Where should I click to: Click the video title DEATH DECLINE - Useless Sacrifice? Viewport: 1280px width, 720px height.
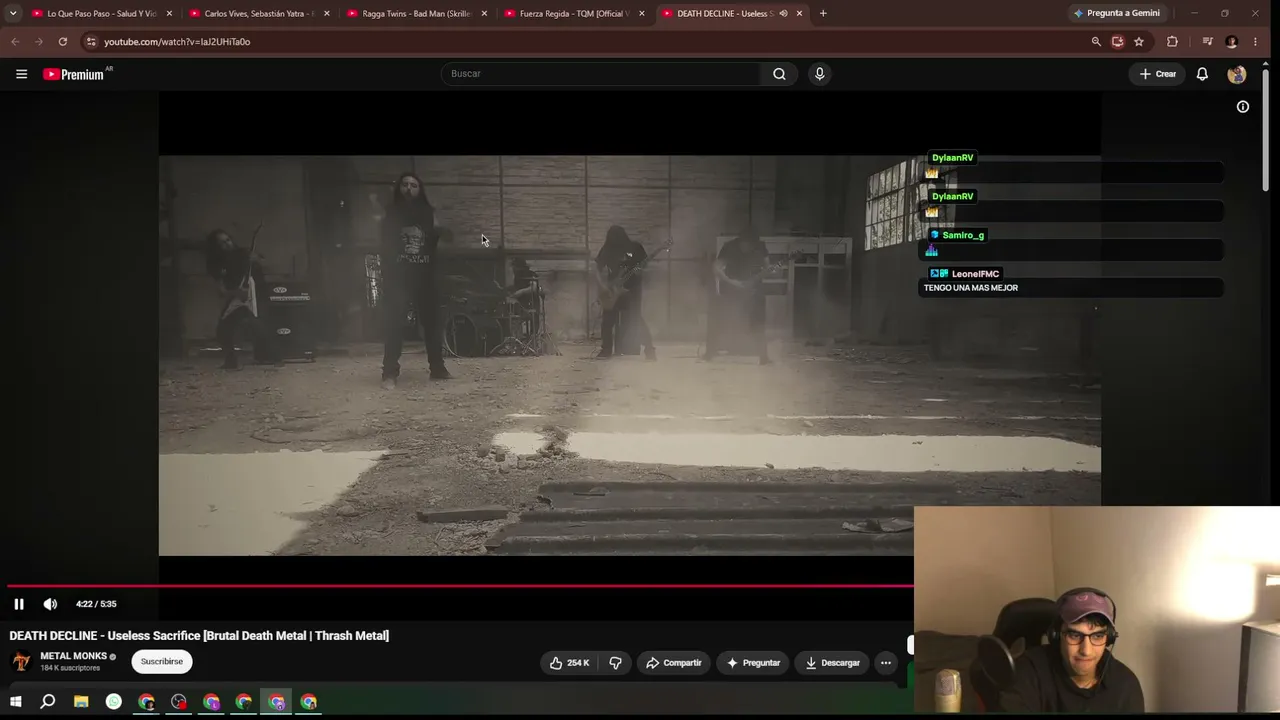pyautogui.click(x=199, y=636)
